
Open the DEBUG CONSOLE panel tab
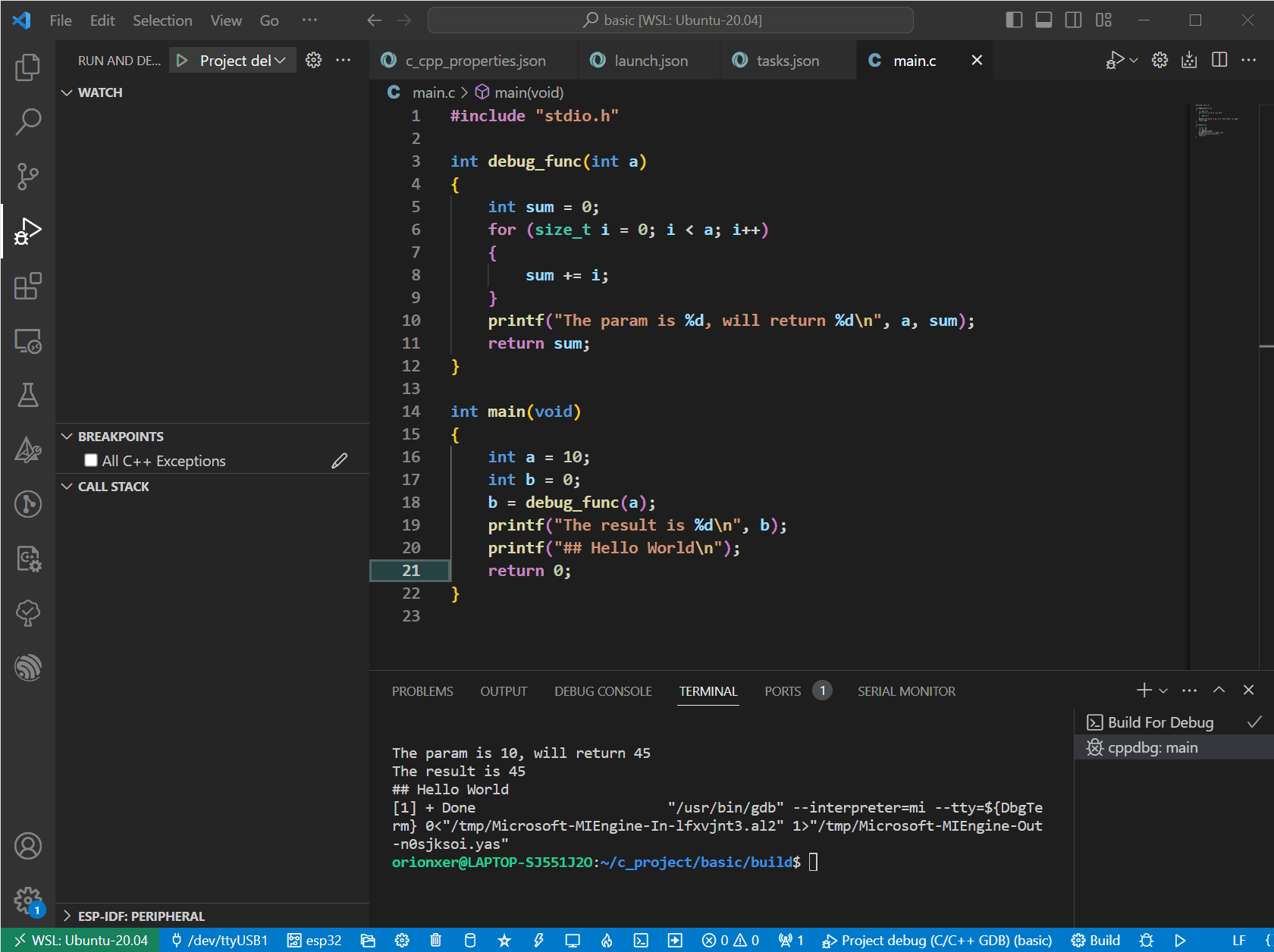603,691
